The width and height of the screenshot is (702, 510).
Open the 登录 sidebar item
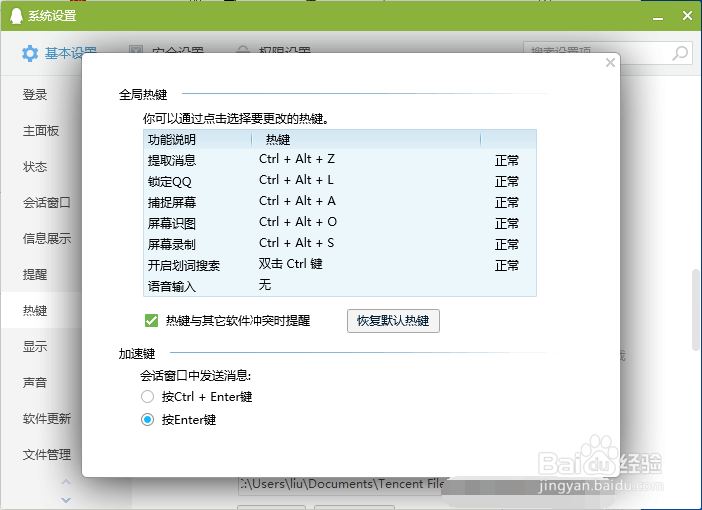point(35,95)
